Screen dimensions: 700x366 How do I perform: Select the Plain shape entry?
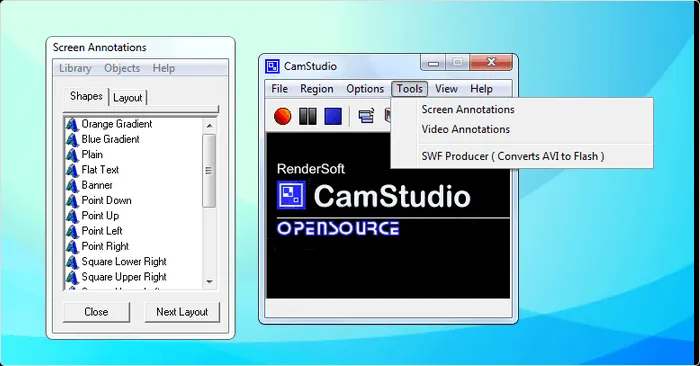(x=92, y=154)
